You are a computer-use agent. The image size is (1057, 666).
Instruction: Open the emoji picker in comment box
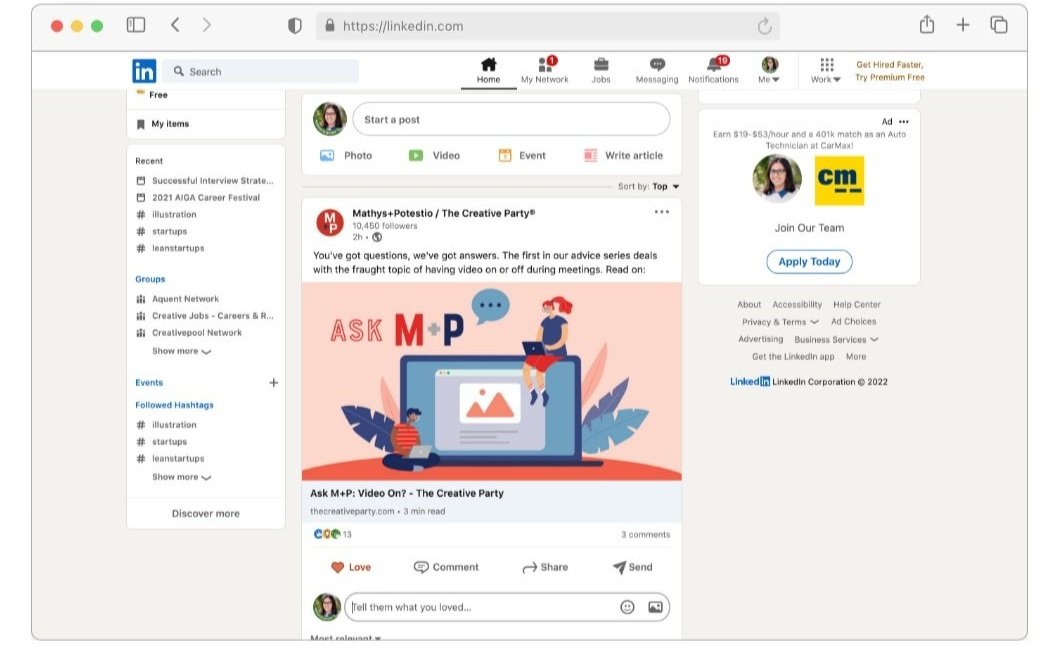click(627, 607)
